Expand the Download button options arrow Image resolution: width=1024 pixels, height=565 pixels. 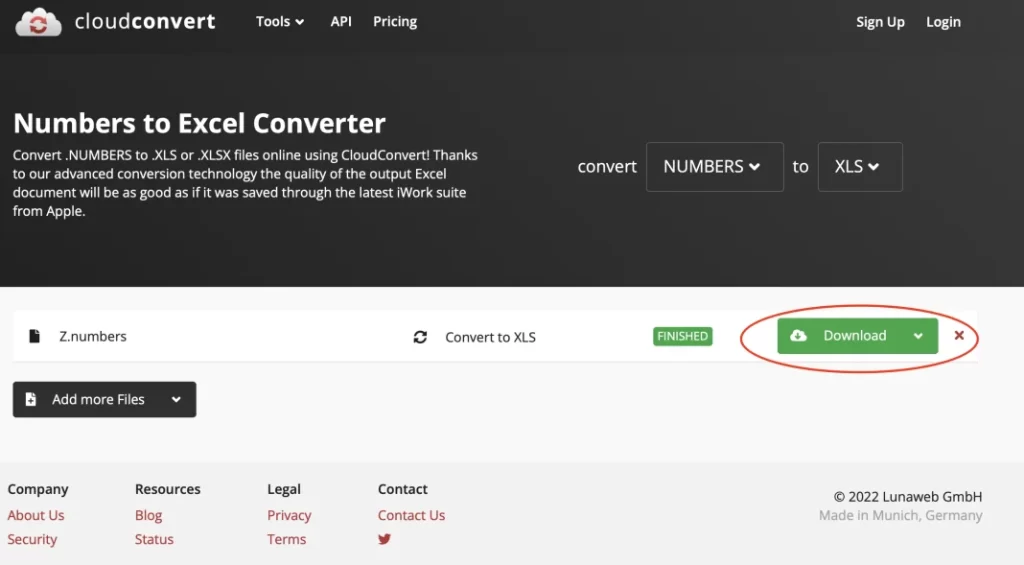coord(918,336)
